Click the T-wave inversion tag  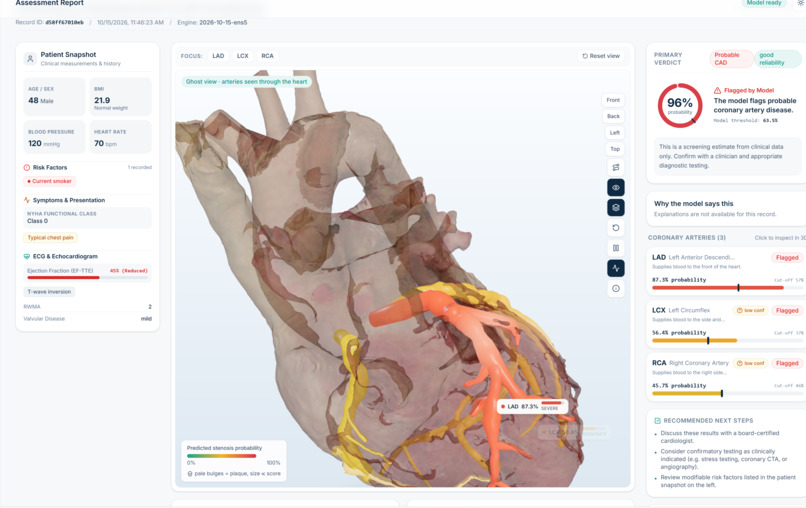tap(49, 292)
